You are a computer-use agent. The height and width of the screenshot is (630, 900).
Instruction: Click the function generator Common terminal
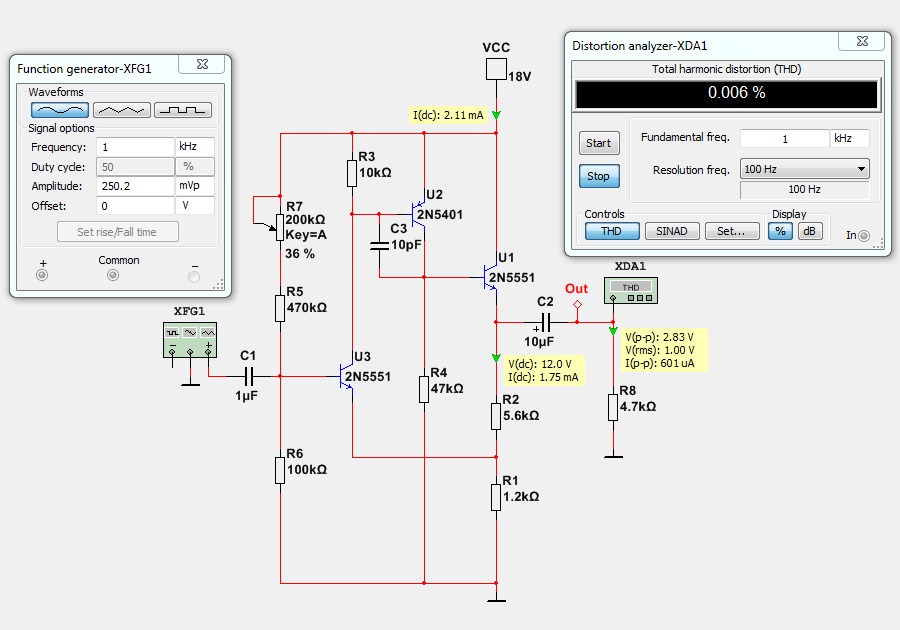tap(113, 275)
